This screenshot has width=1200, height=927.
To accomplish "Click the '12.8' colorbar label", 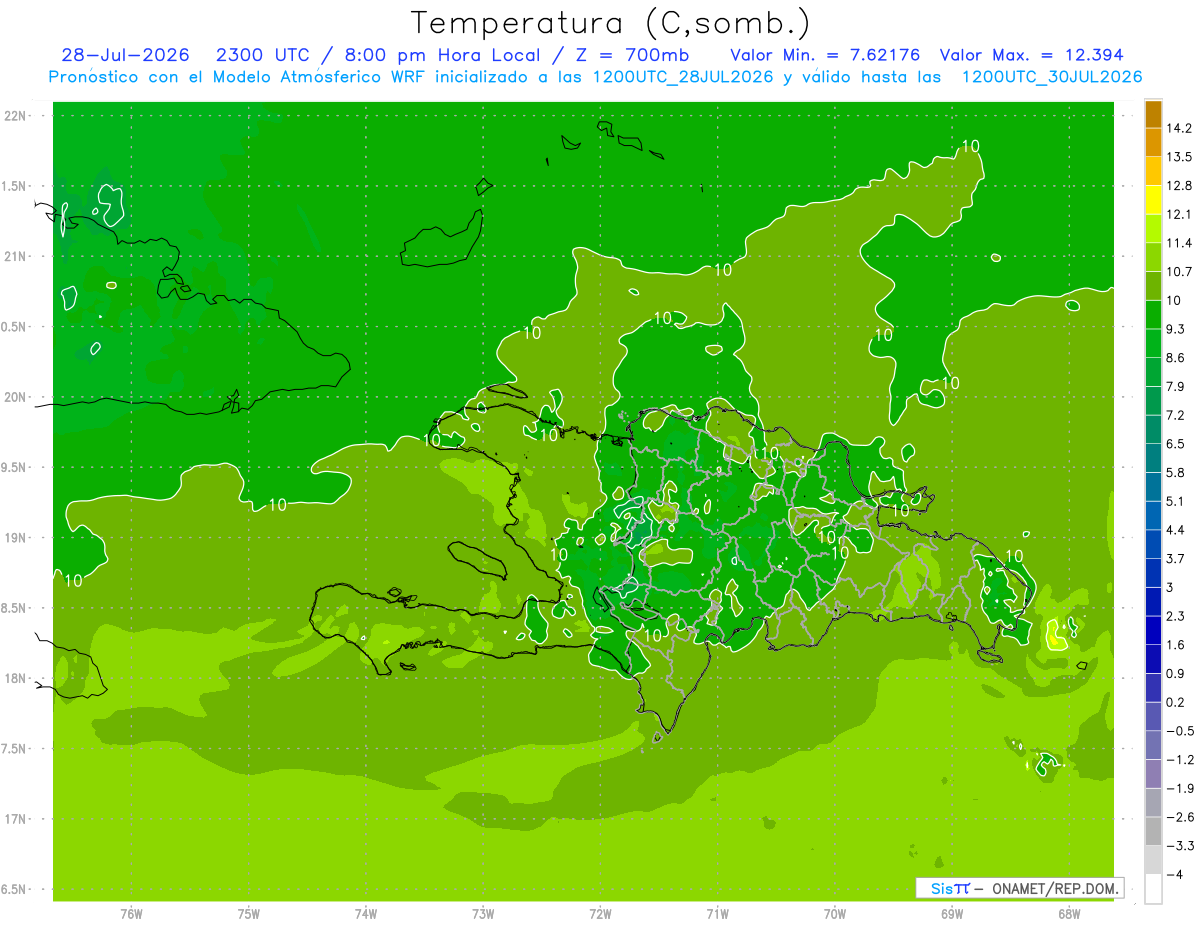I will click(x=1179, y=185).
